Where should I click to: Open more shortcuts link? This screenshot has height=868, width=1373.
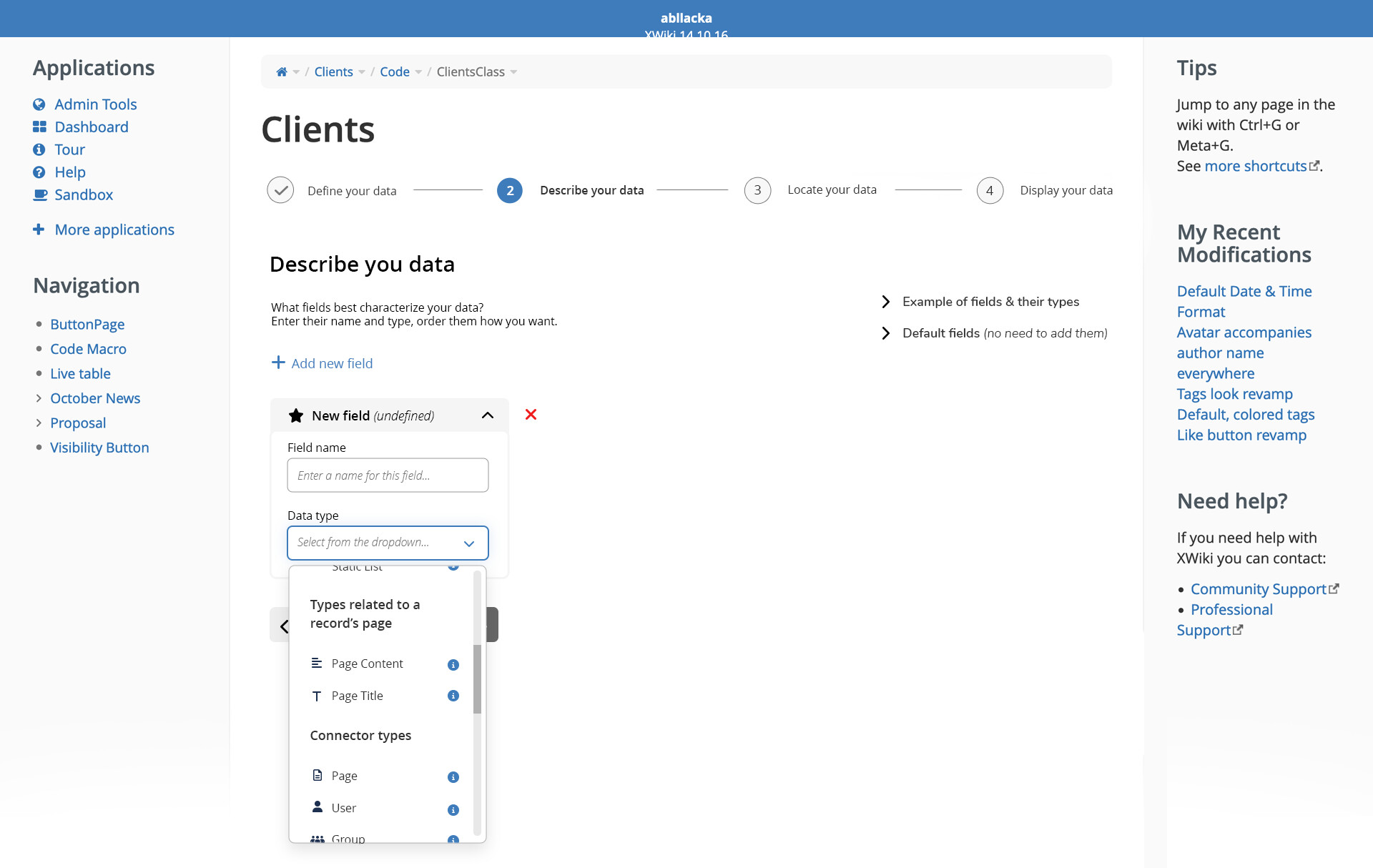coord(1256,166)
